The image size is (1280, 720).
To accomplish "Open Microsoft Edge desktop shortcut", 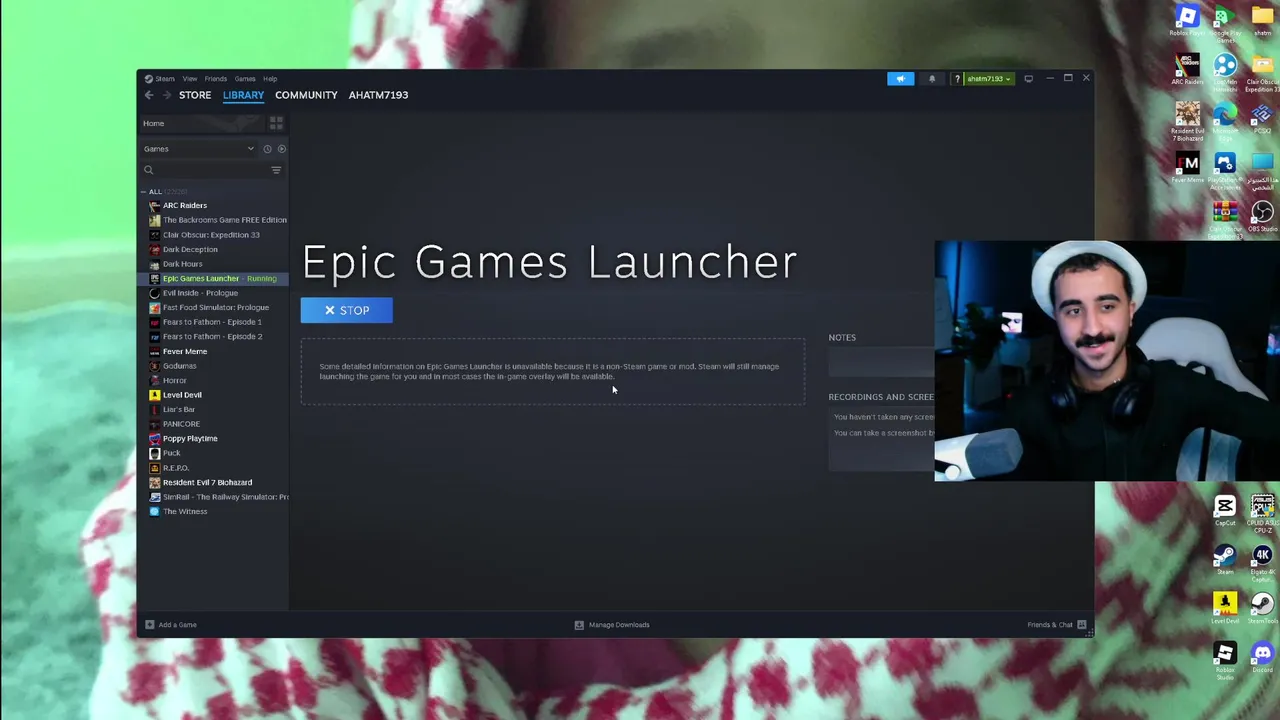I will 1225,118.
